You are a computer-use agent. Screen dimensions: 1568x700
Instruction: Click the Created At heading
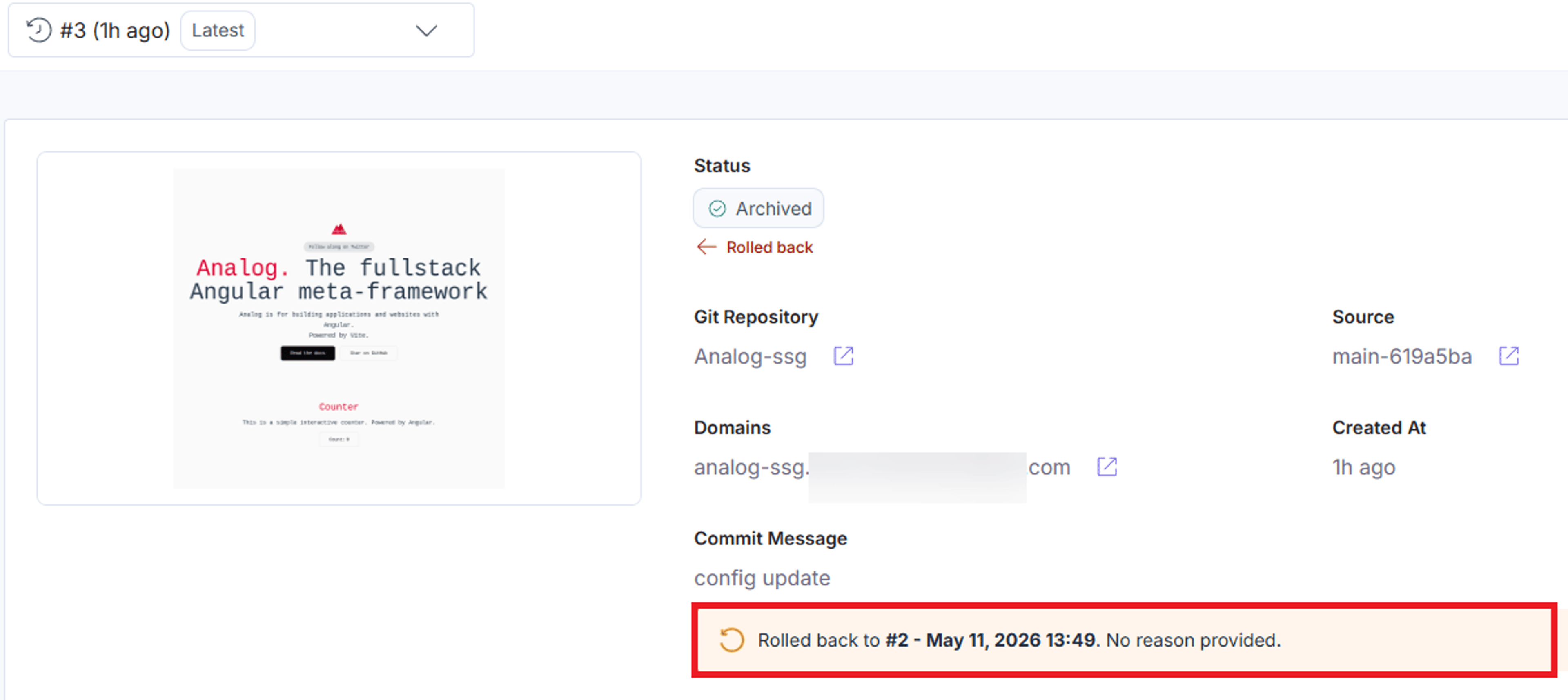[x=1379, y=428]
